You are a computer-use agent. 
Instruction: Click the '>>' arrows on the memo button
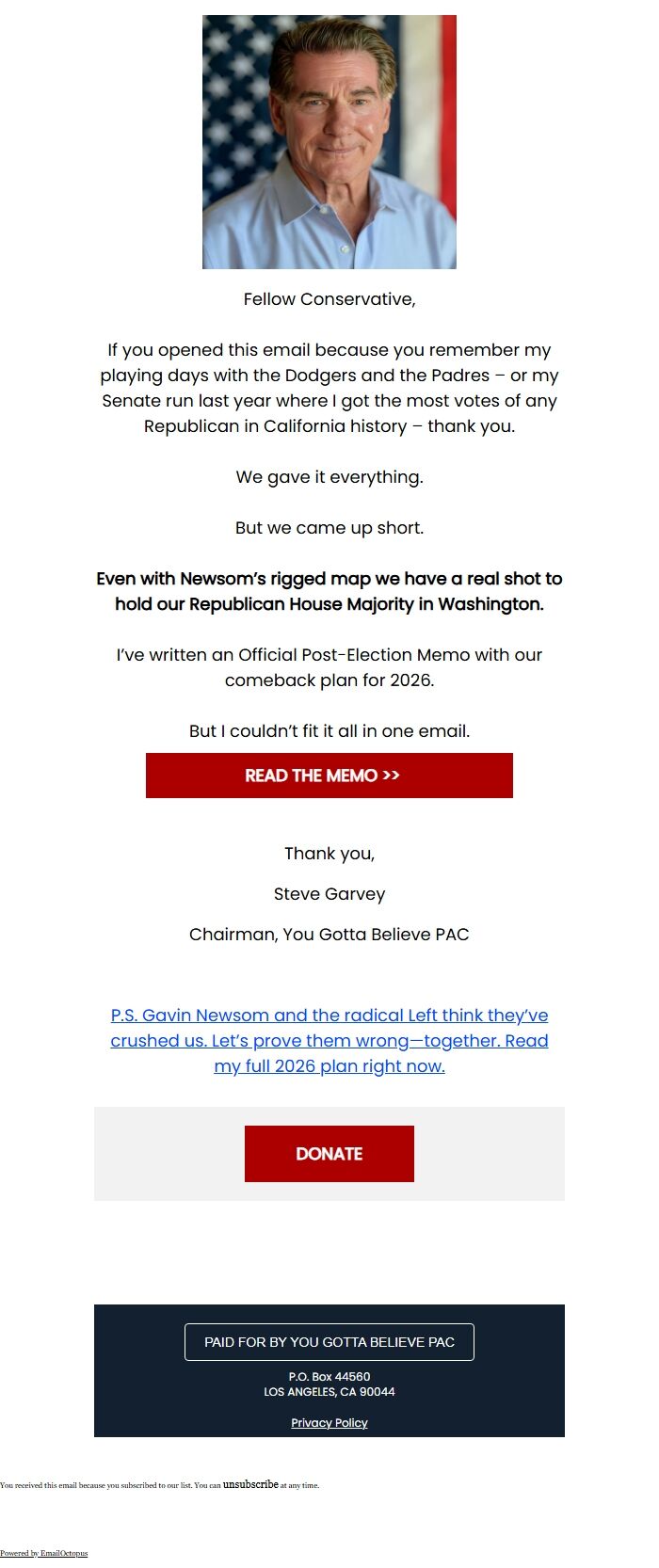click(390, 776)
